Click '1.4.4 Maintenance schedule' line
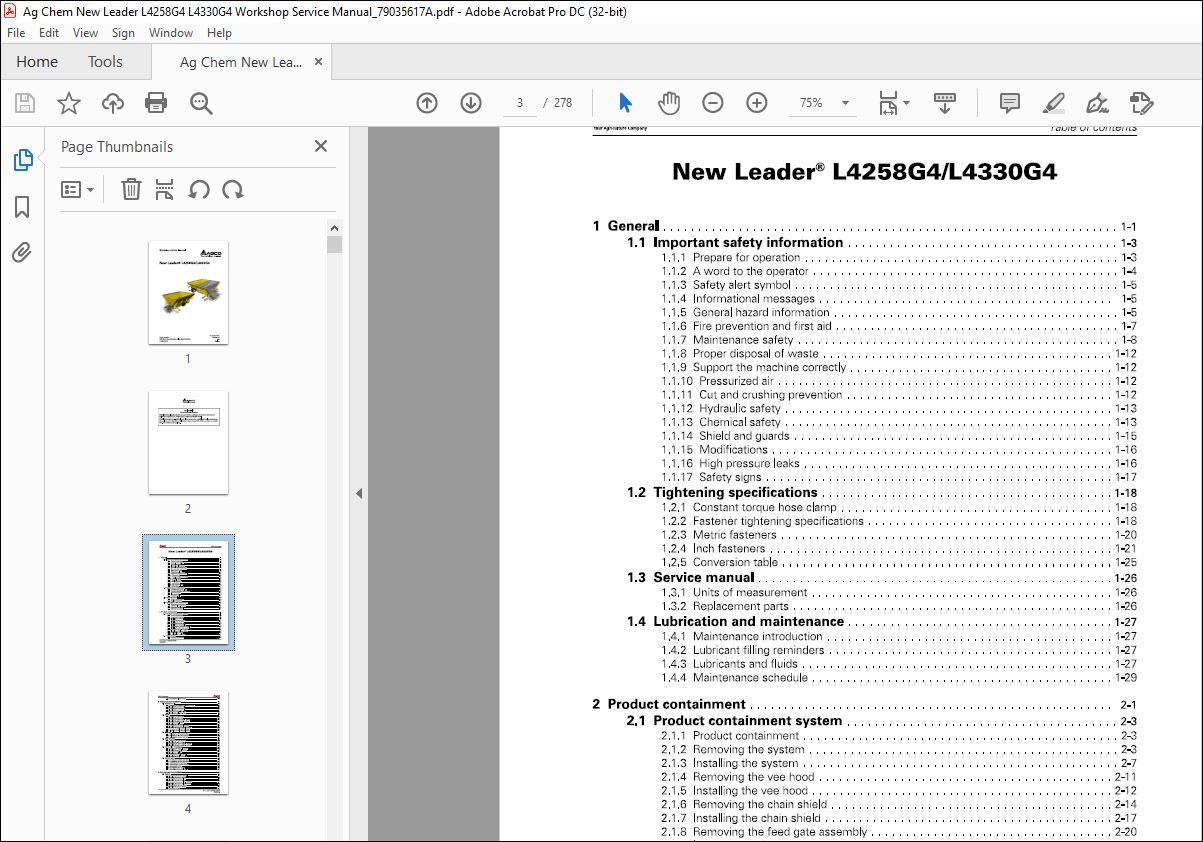This screenshot has width=1203, height=842. (735, 678)
